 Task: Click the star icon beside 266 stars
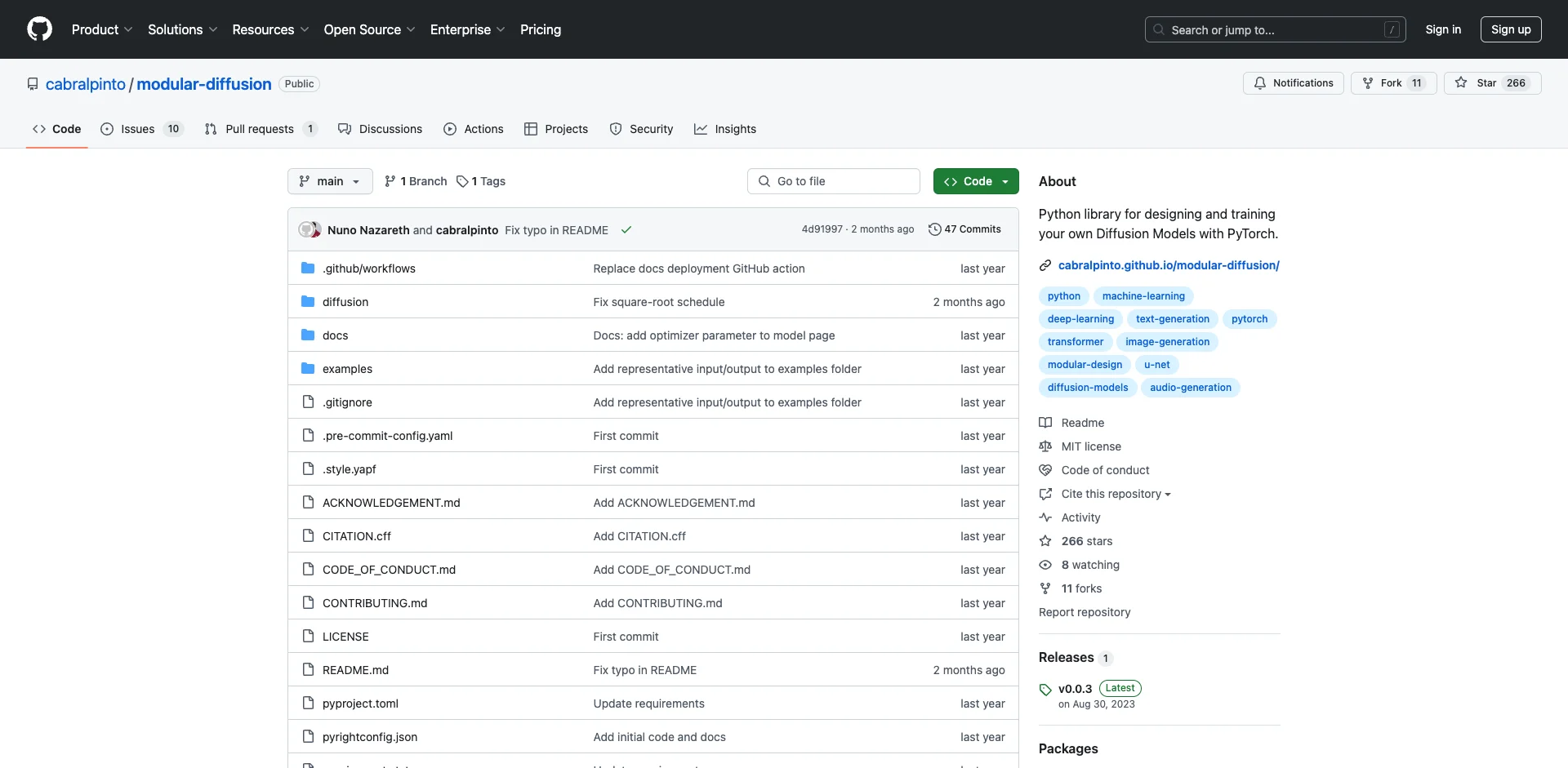coord(1045,541)
